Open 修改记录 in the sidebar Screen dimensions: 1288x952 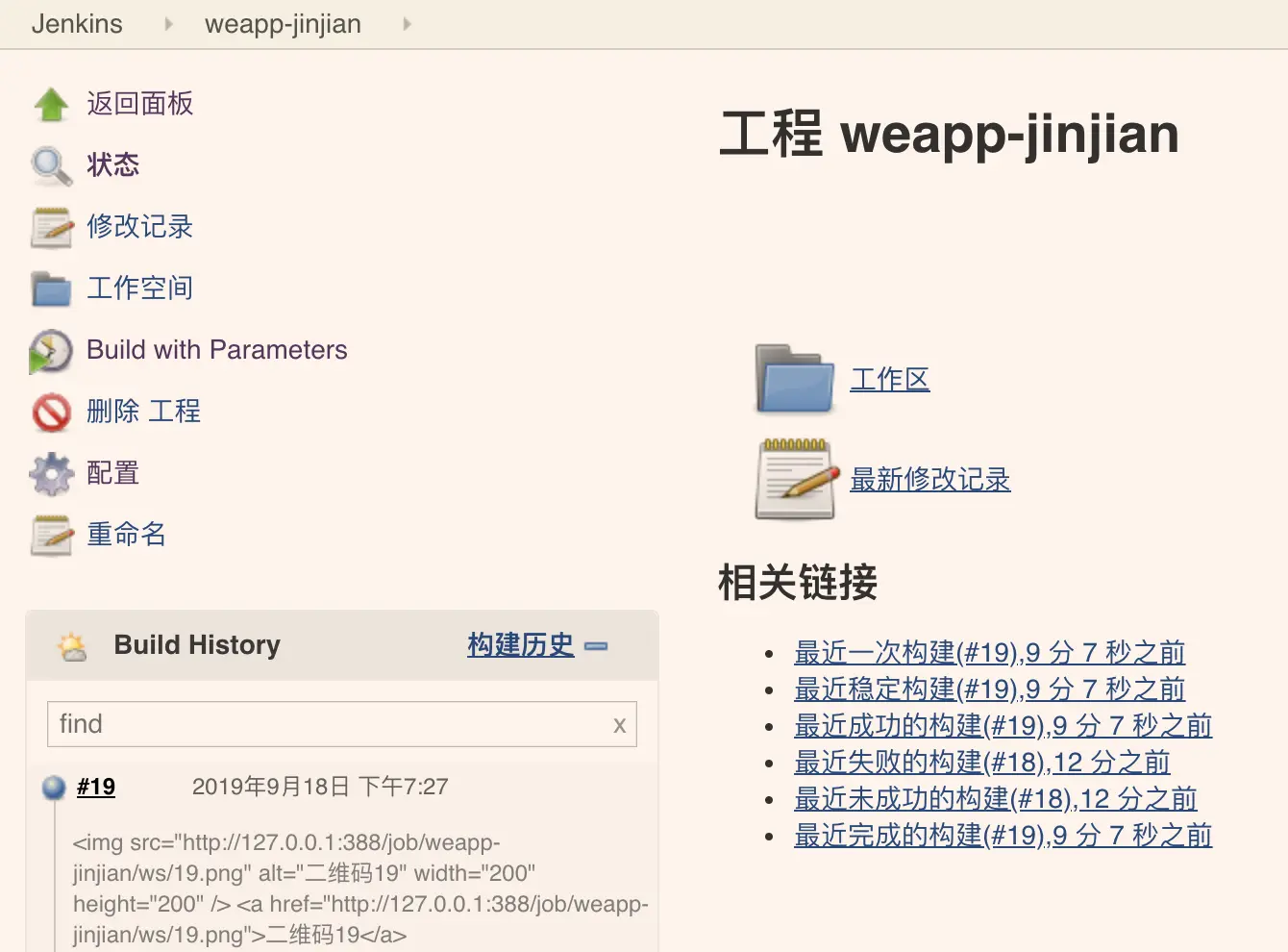pos(140,227)
